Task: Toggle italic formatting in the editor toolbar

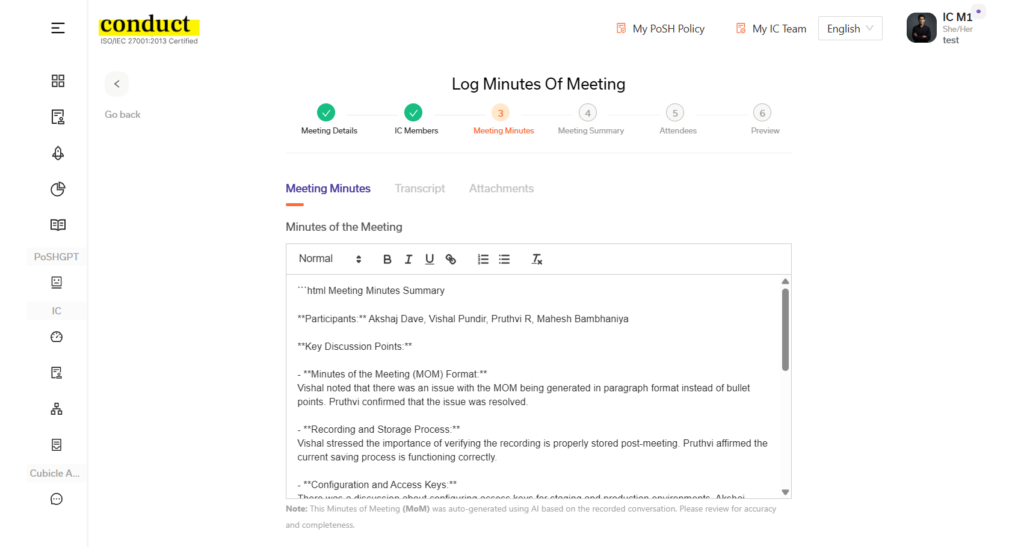Action: coord(408,259)
